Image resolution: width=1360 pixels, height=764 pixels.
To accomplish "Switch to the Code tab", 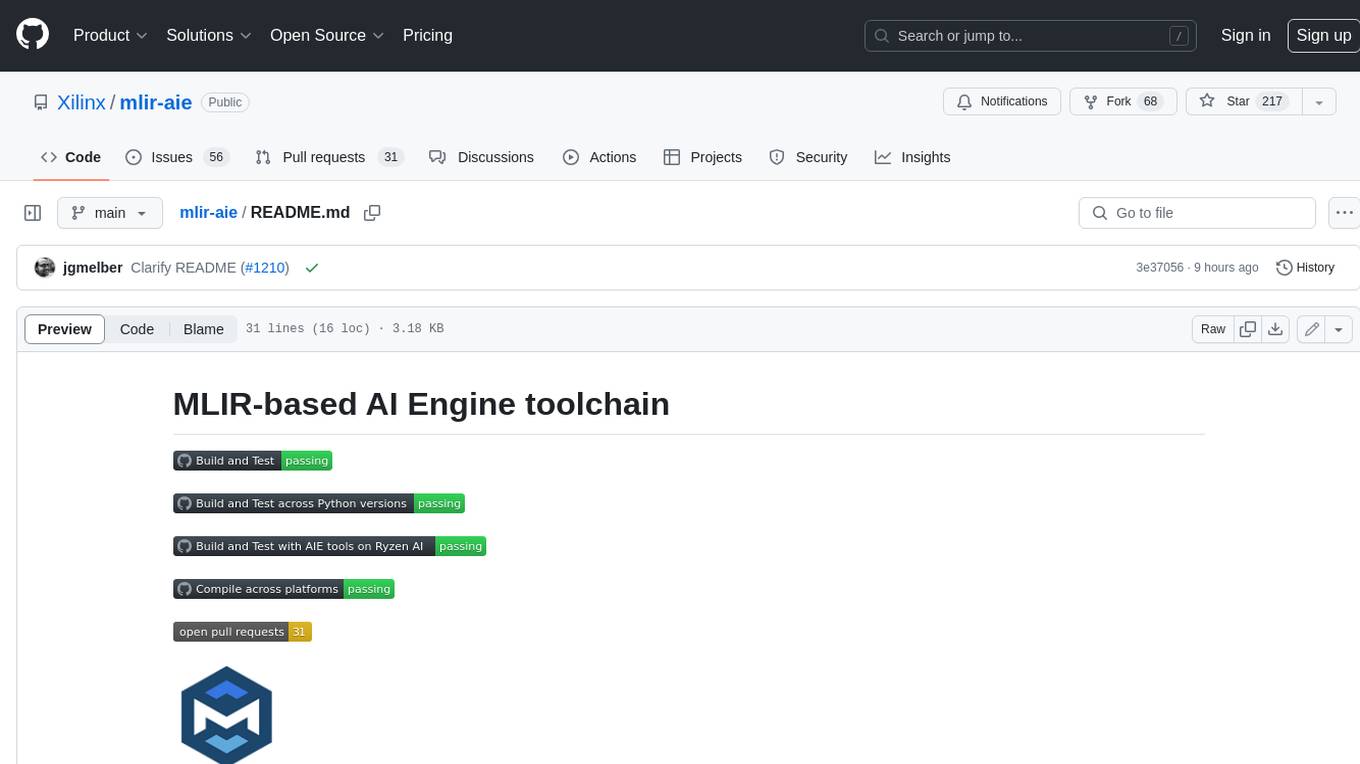I will click(71, 157).
